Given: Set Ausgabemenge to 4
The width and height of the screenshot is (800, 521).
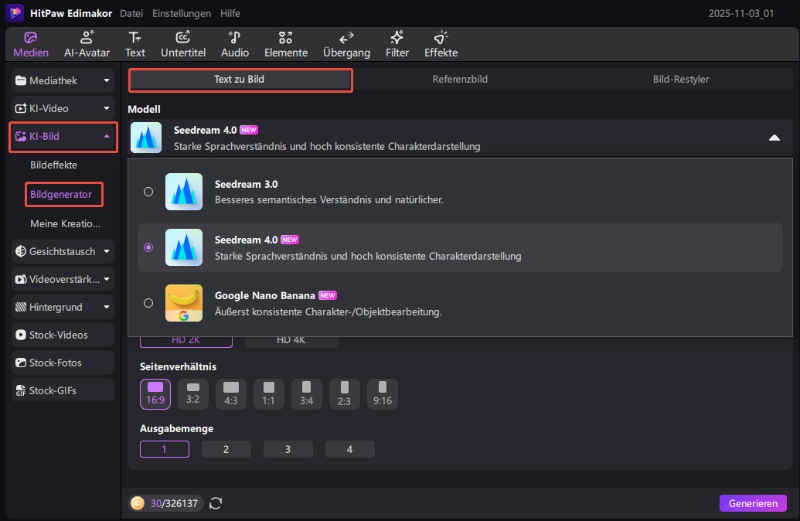Looking at the screenshot, I should click(349, 449).
